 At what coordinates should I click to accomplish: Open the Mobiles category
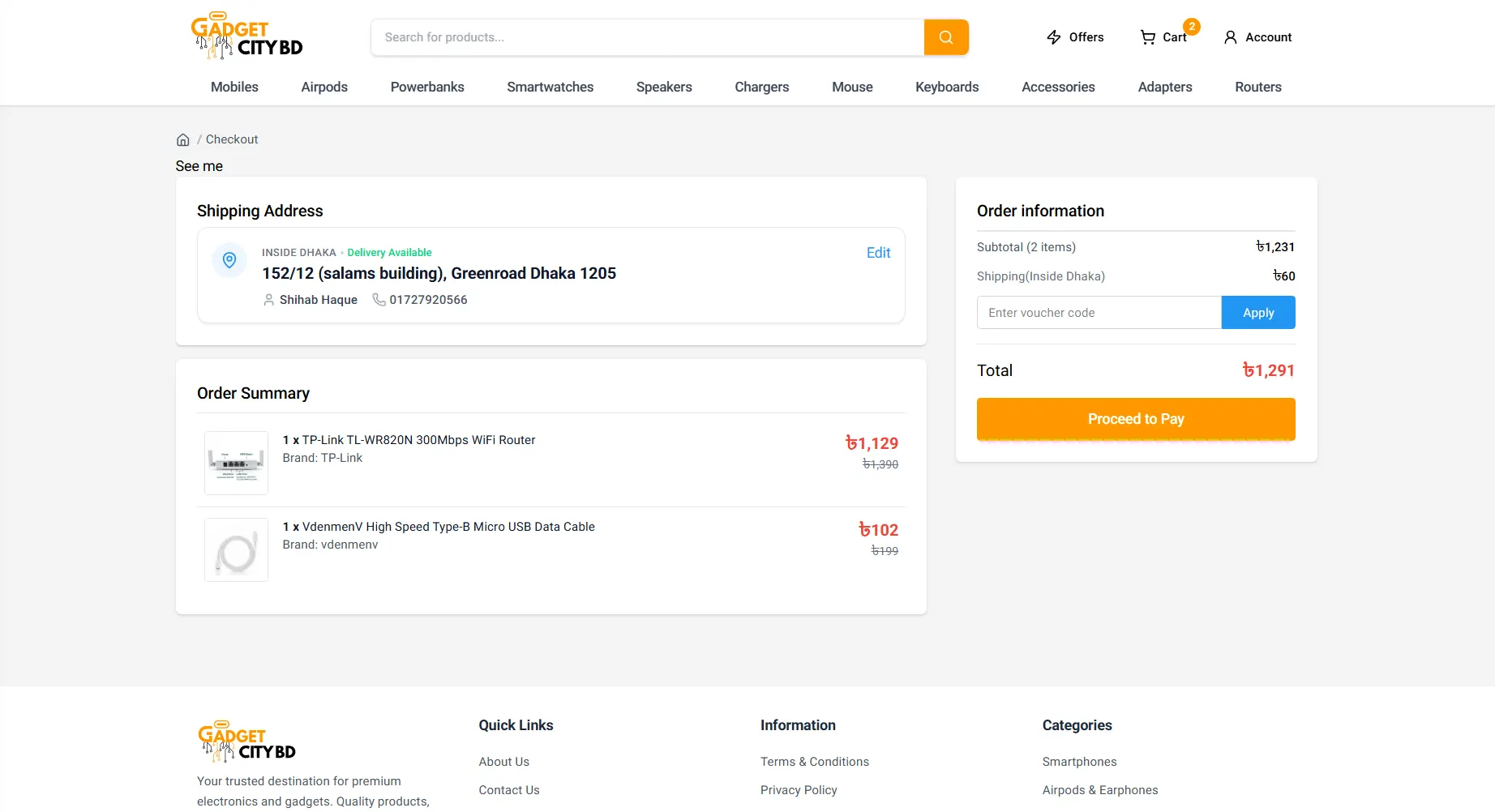tap(234, 87)
